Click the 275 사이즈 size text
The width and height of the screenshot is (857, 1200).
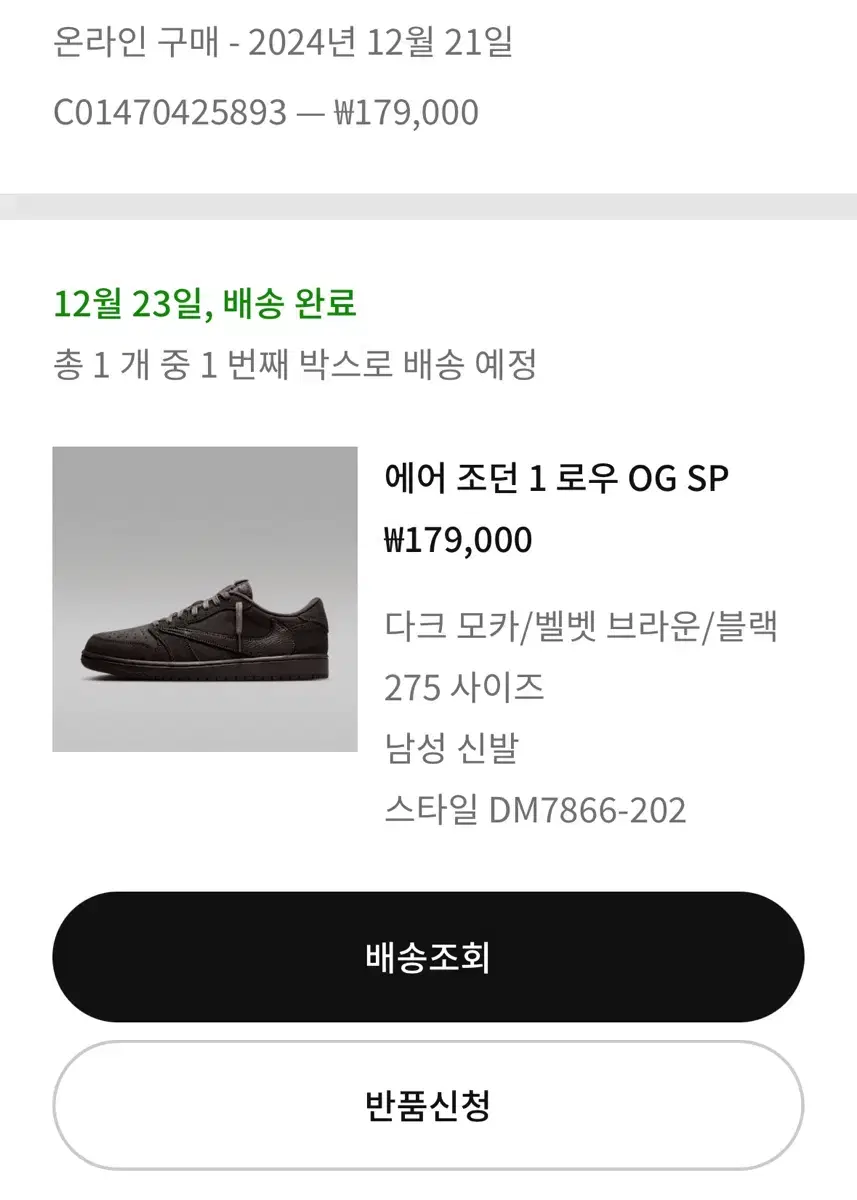click(464, 687)
